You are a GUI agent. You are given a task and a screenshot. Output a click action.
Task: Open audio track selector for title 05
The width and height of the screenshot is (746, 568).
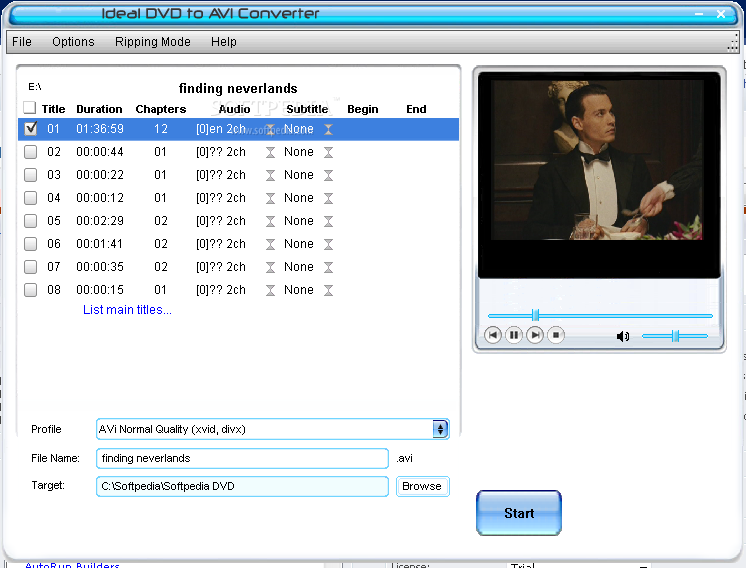pos(270,221)
